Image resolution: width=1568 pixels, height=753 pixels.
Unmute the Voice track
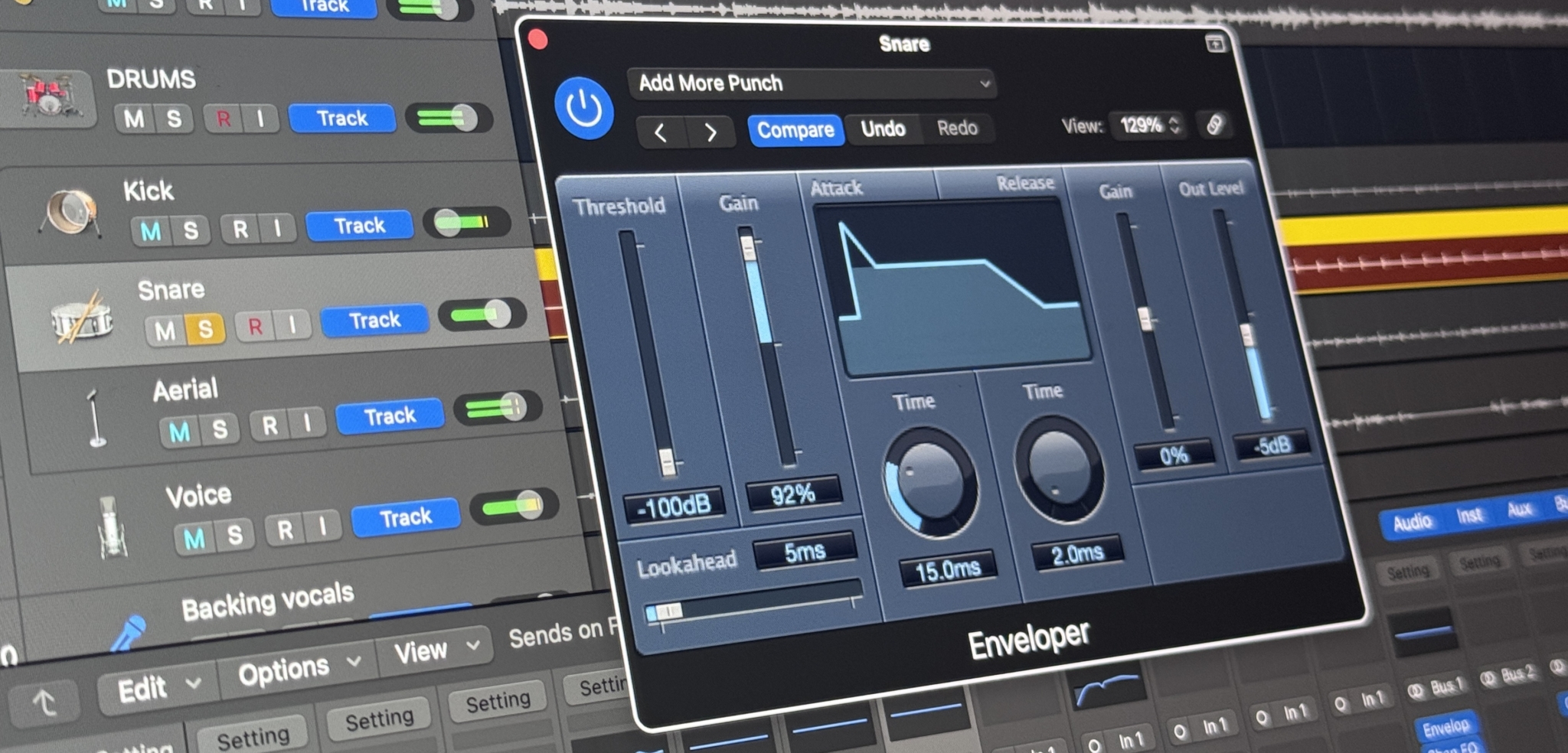(194, 539)
